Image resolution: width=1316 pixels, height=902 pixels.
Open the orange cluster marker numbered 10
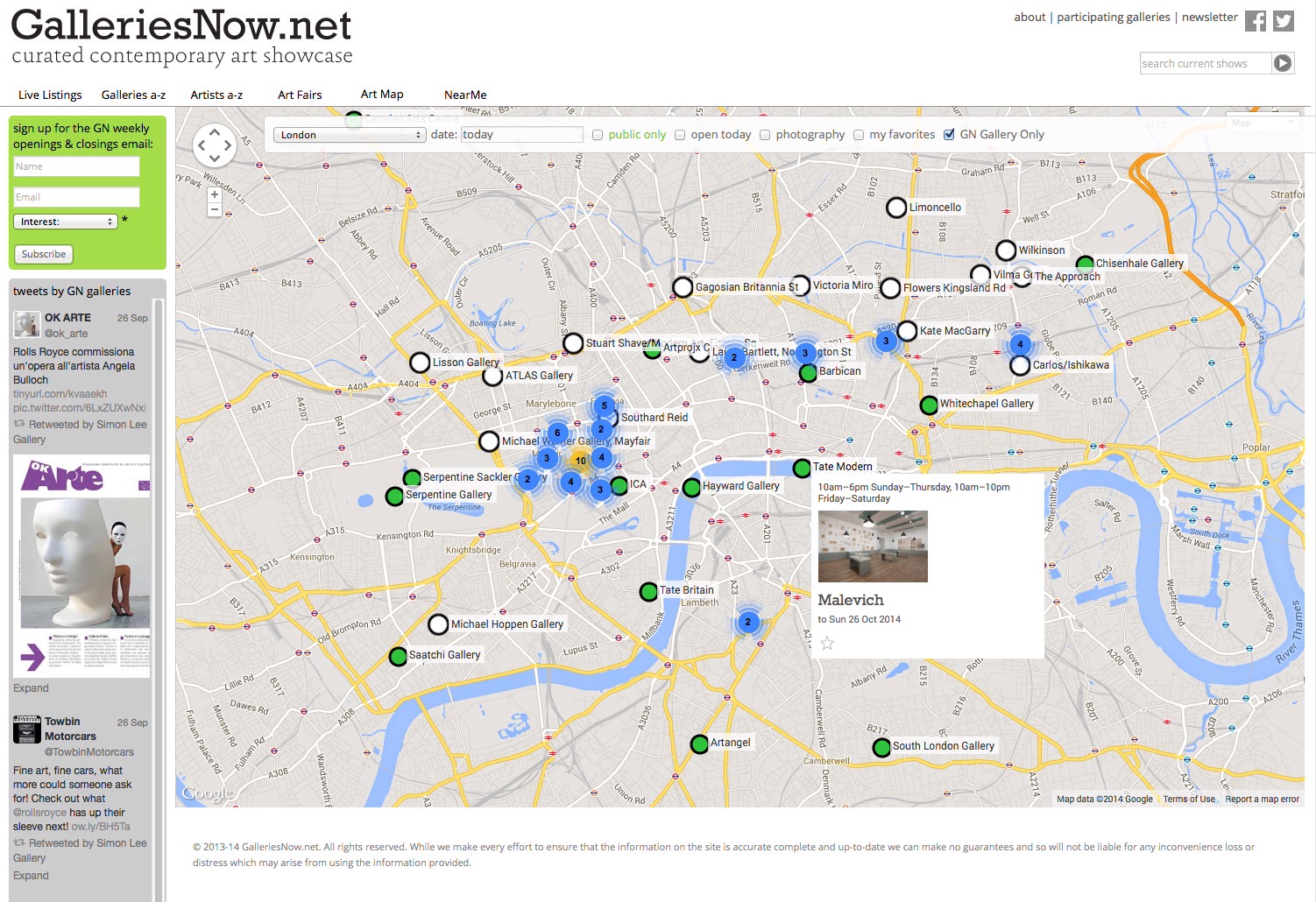[581, 460]
